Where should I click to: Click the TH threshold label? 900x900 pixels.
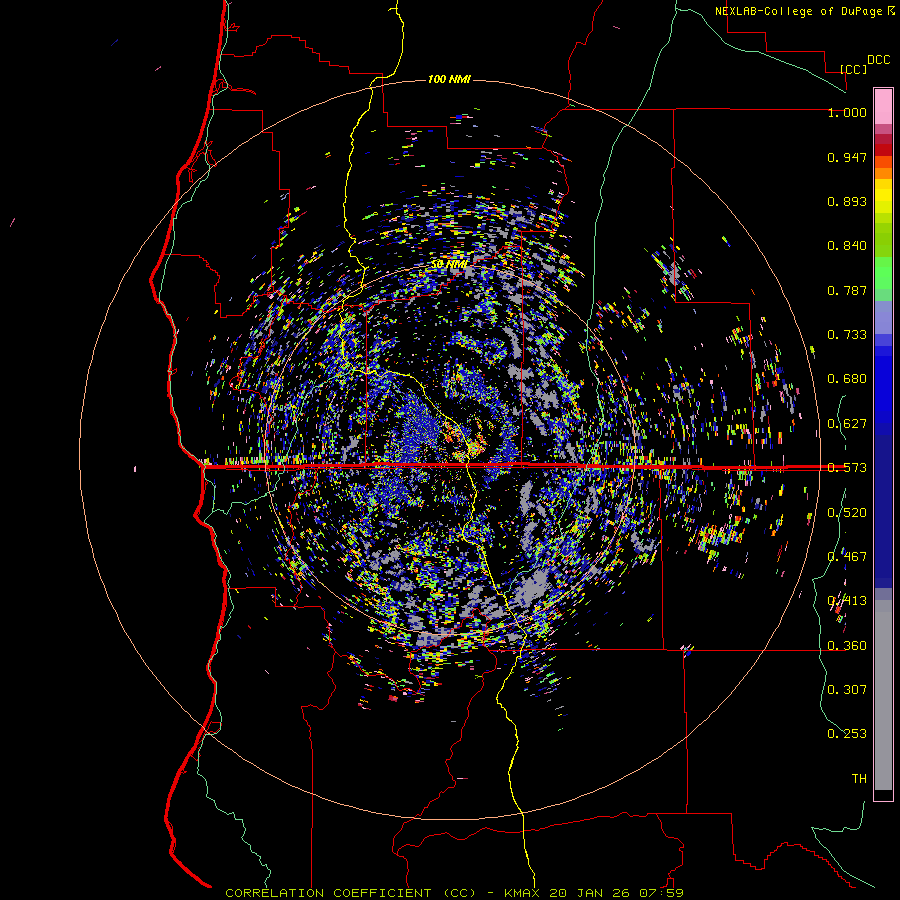(x=859, y=779)
